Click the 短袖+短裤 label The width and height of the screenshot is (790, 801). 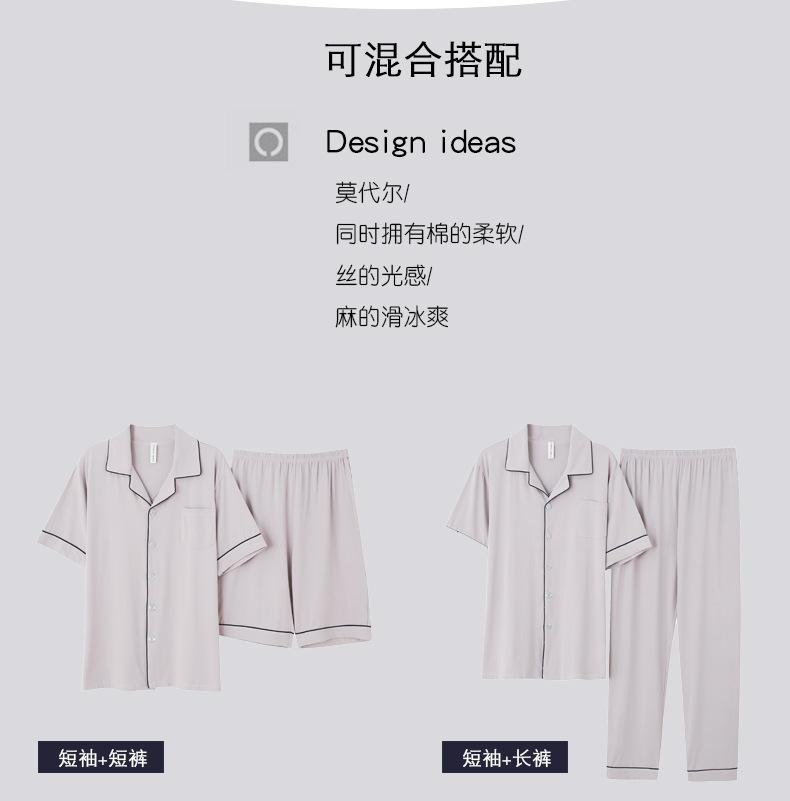pos(101,757)
